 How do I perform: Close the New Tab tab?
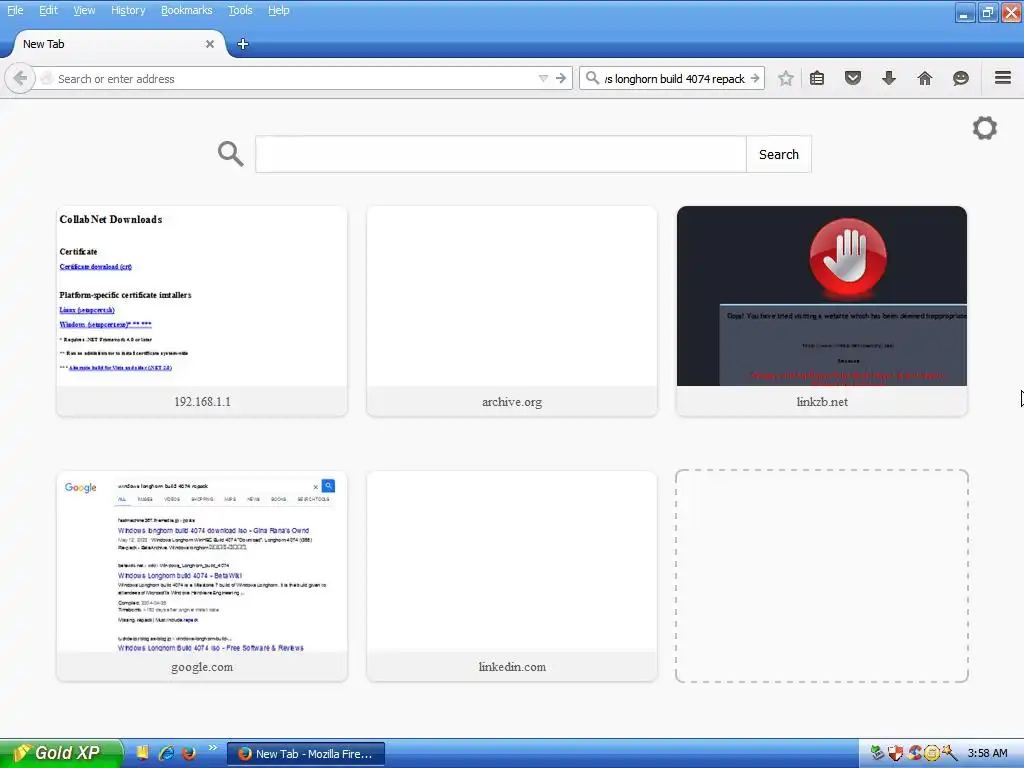click(210, 44)
